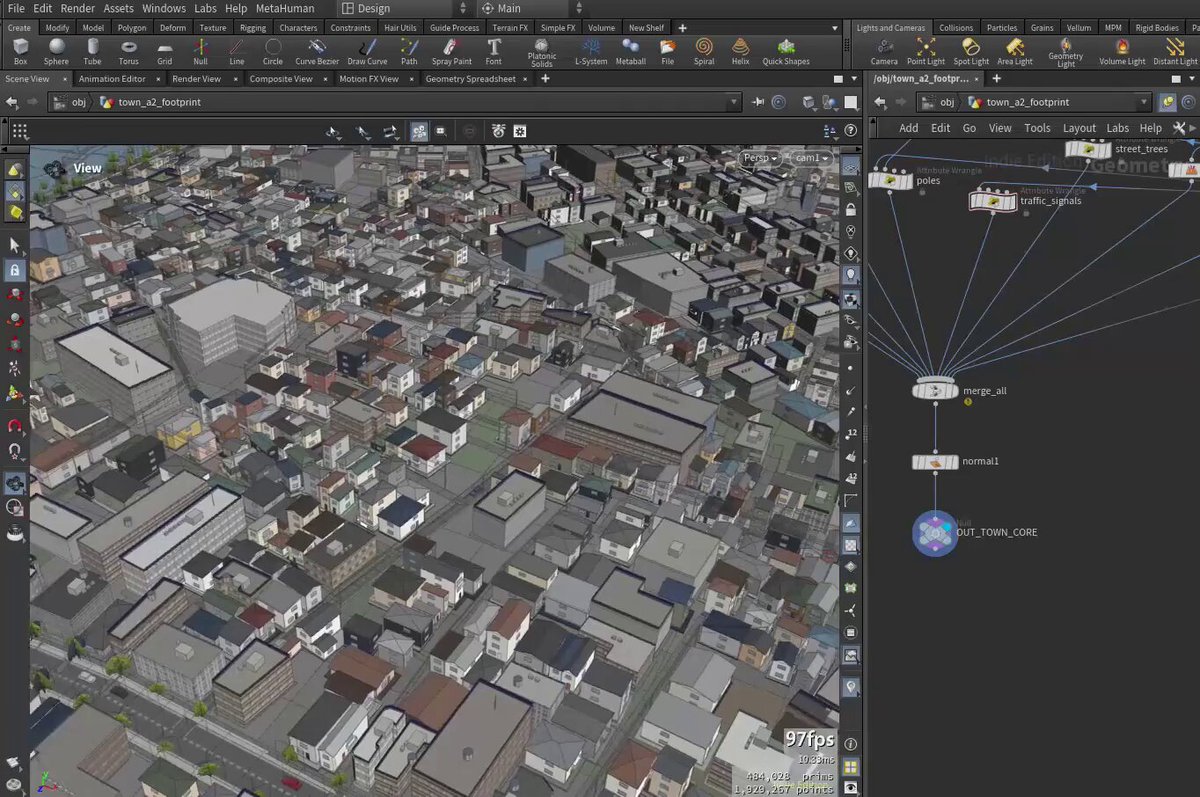Add a Camera from Lights and Cameras shelf
This screenshot has height=797, width=1200.
[884, 51]
